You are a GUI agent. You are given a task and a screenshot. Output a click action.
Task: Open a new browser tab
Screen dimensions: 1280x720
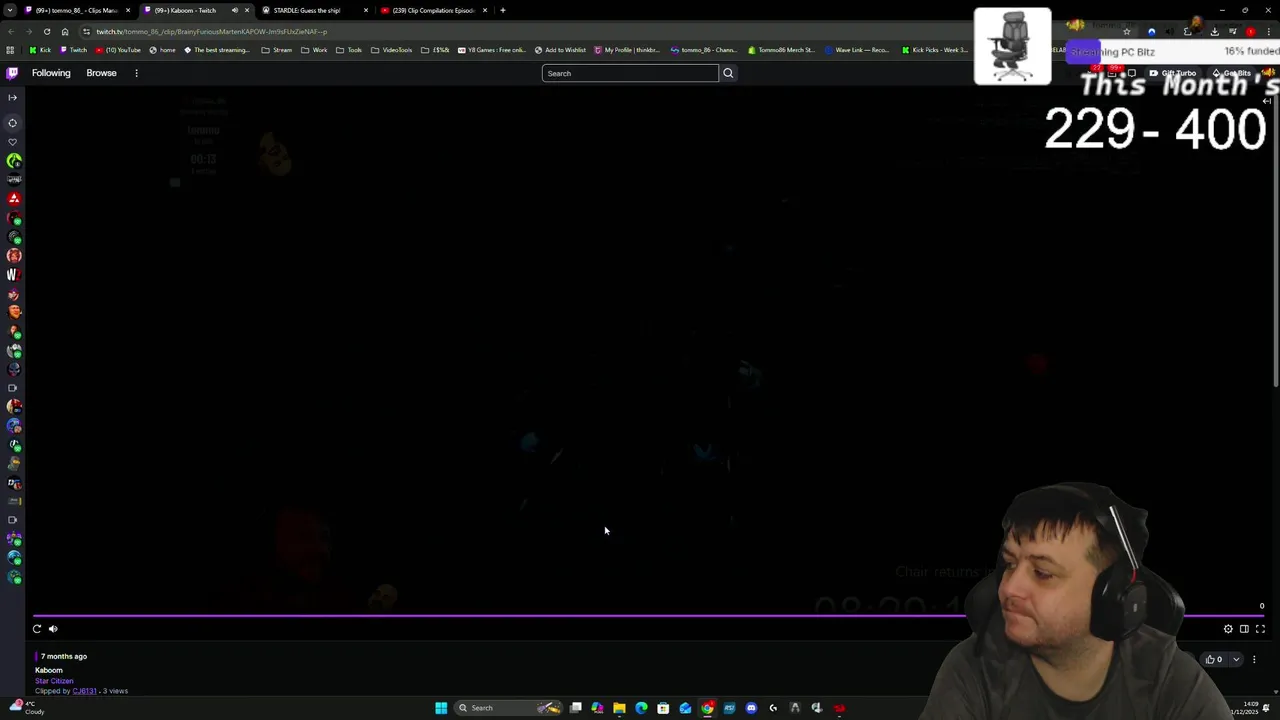[503, 10]
